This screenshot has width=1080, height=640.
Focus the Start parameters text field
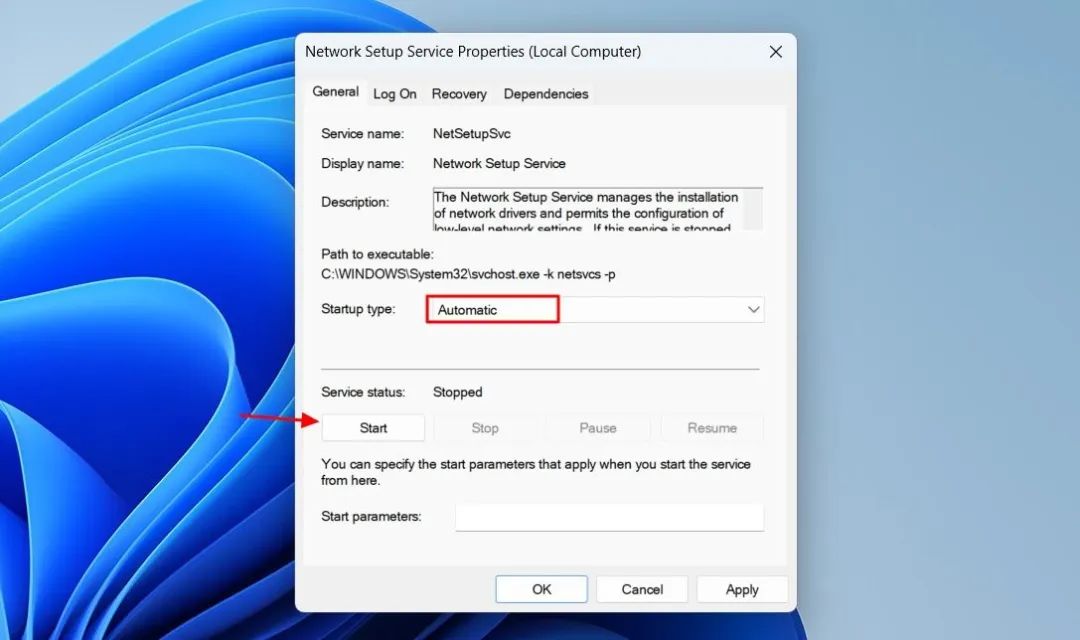(609, 517)
